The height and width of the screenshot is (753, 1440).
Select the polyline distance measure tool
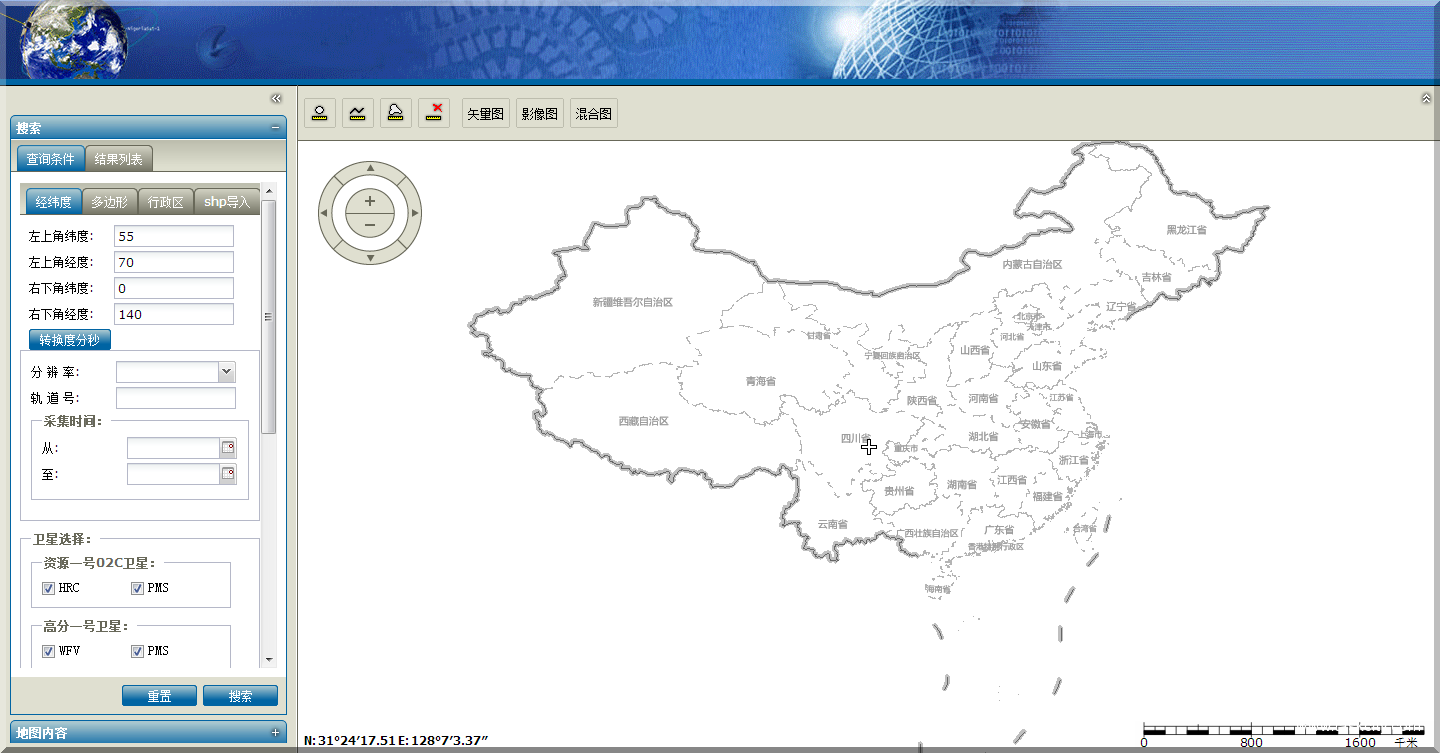click(358, 113)
